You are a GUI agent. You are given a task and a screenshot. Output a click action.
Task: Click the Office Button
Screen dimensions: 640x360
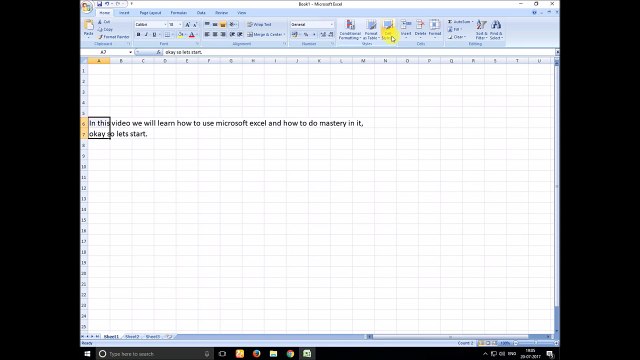[x=87, y=8]
